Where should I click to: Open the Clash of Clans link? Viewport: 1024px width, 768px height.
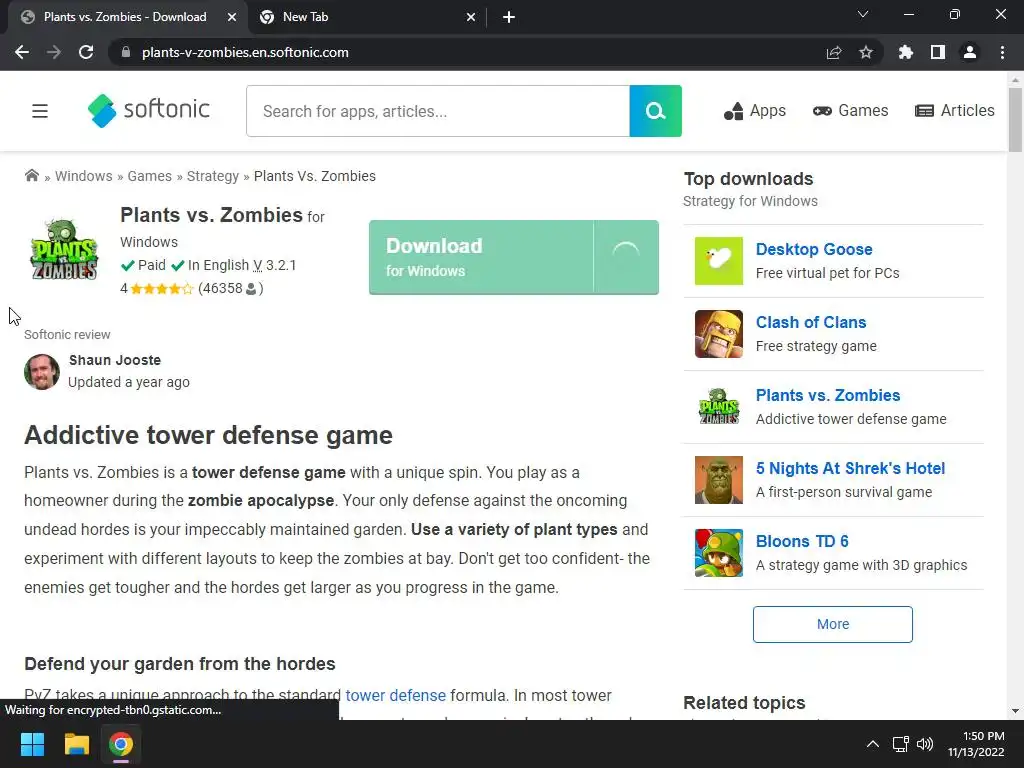coord(810,323)
